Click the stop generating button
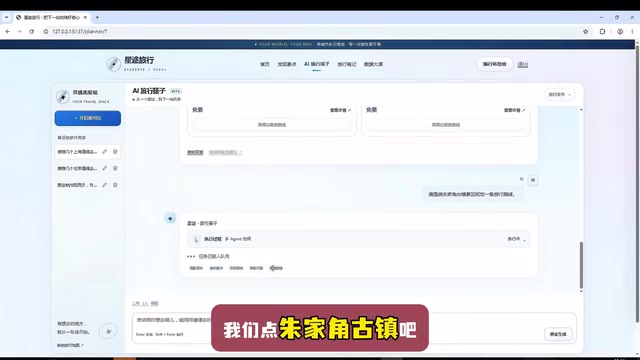Viewport: 640px width, 360px height. tap(558, 334)
